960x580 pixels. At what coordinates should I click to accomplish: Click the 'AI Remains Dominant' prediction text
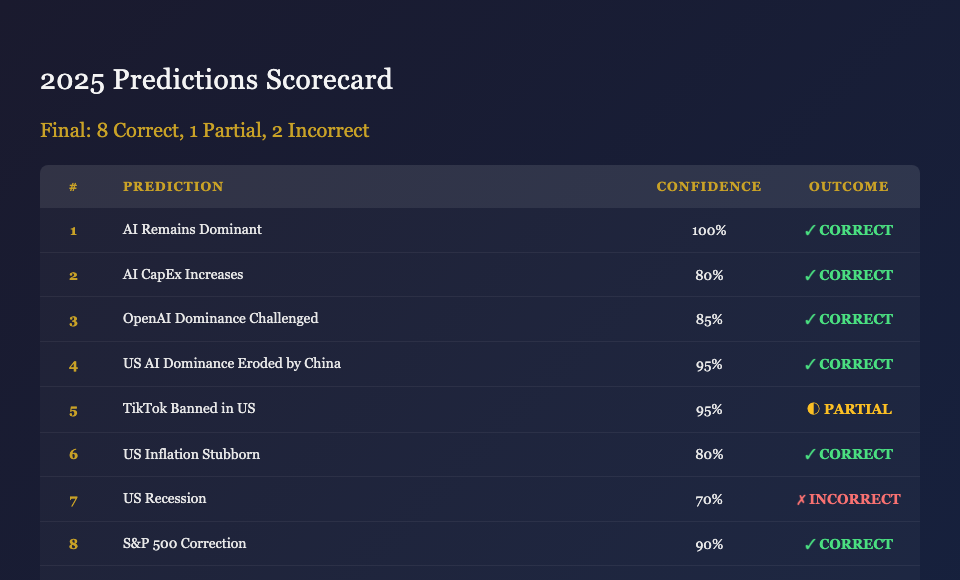[x=192, y=230]
